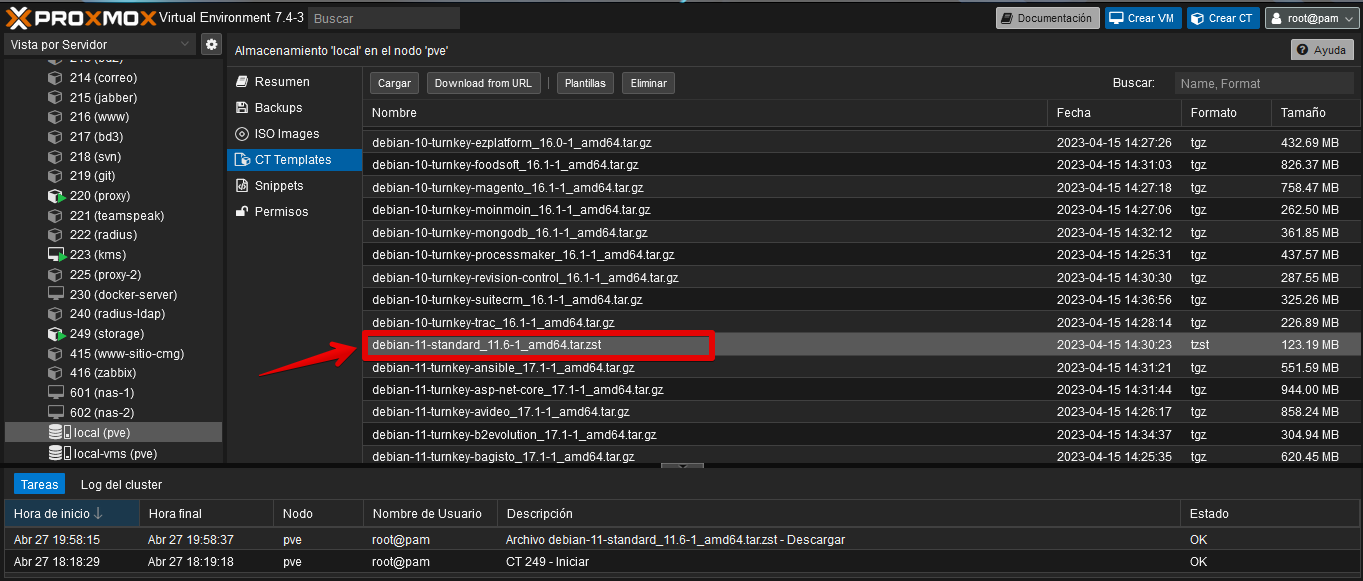Viewport: 1363px width, 581px height.
Task: Click the gear icon beside Vista por Servidor
Action: coord(210,44)
